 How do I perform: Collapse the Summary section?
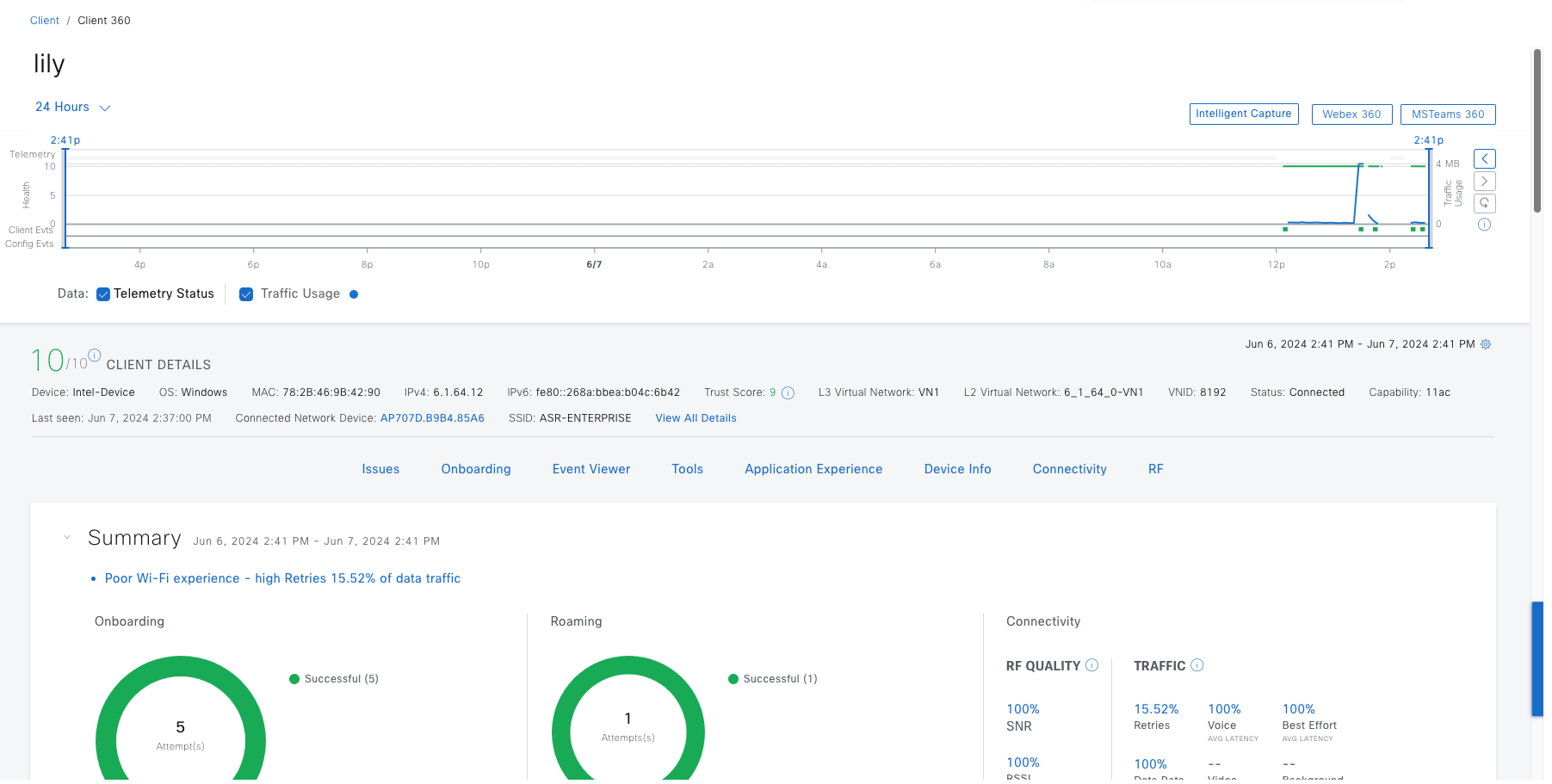(67, 538)
